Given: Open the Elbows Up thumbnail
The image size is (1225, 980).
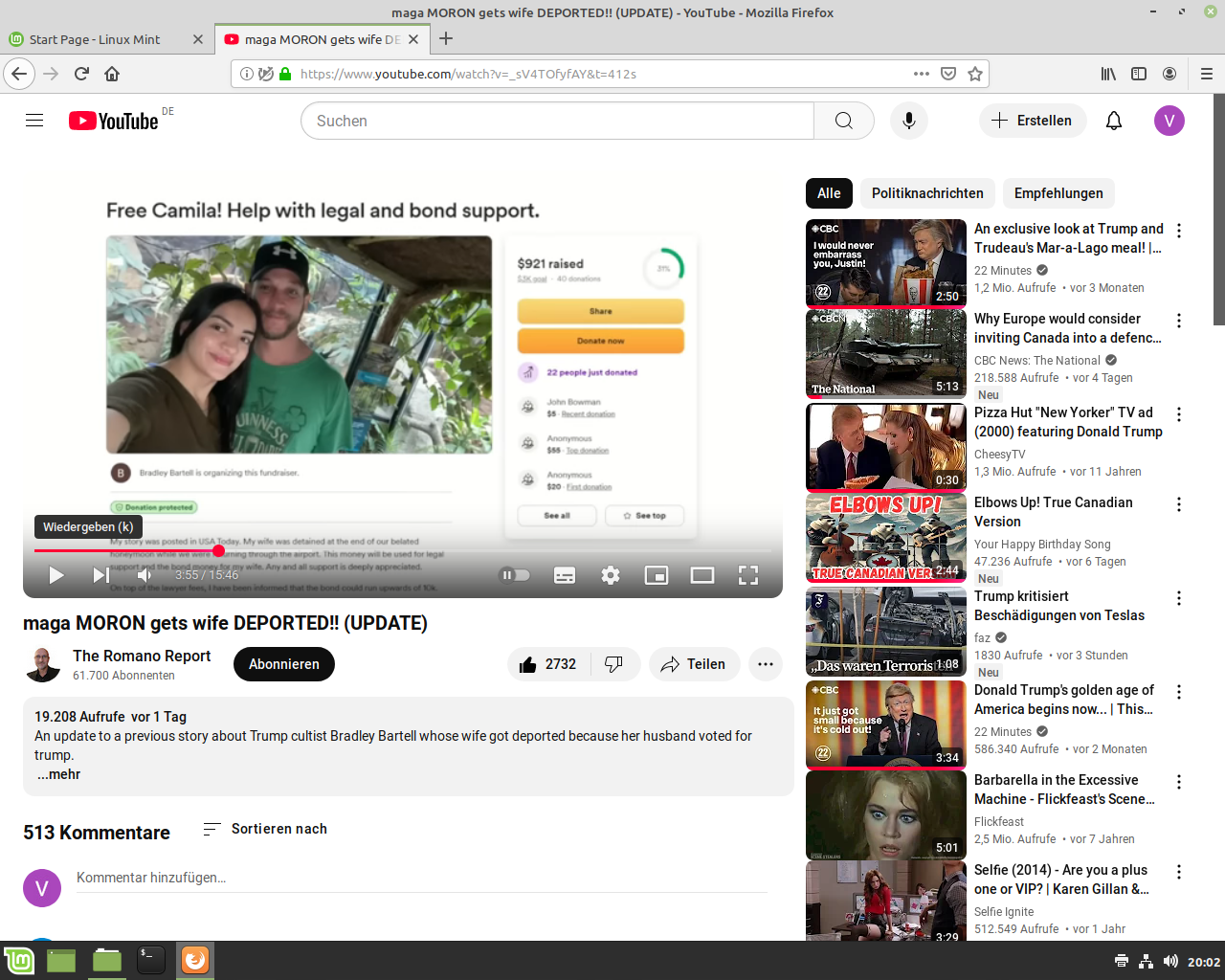Looking at the screenshot, I should 886,538.
